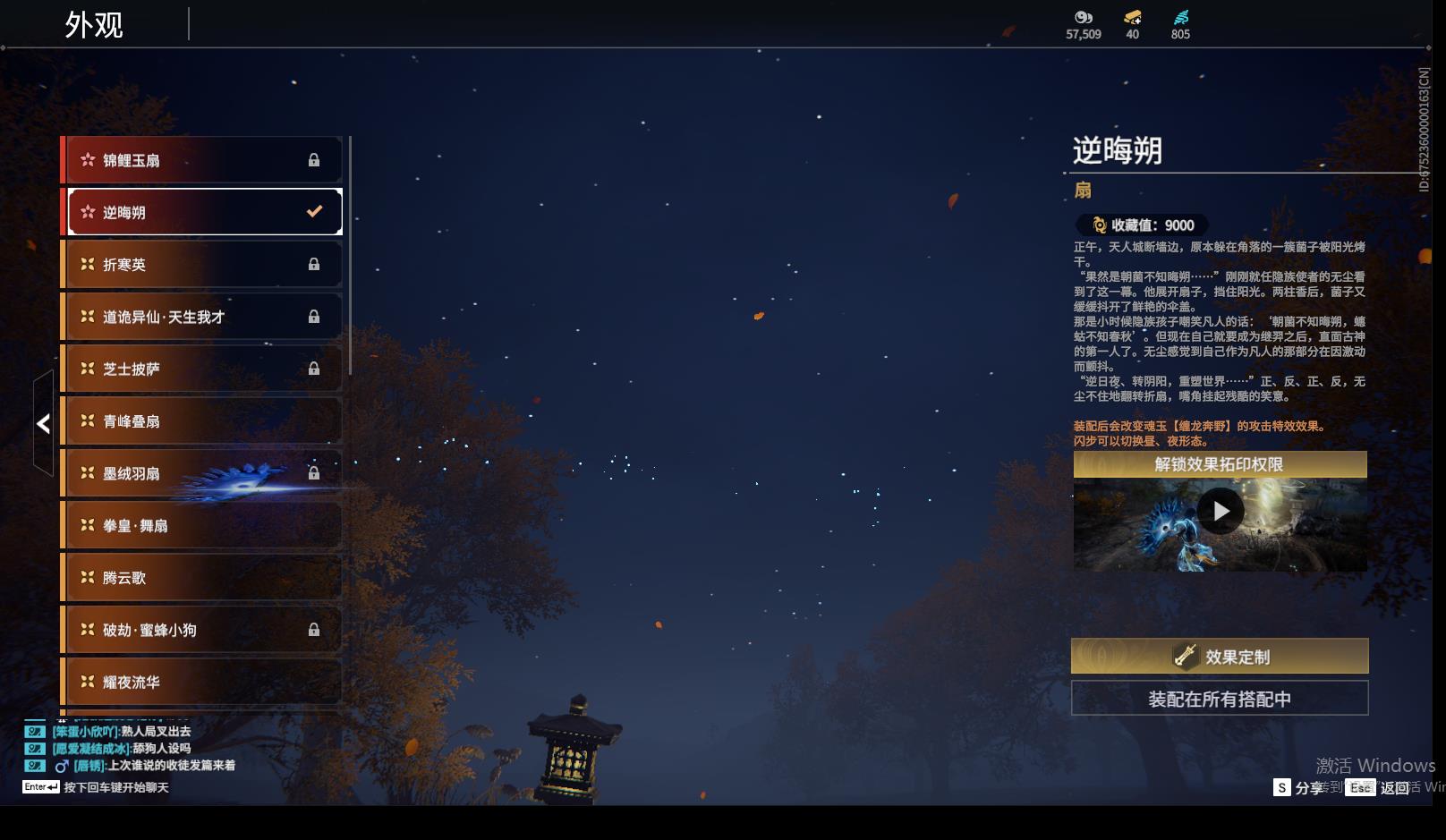Click the blue feather icon above 805

1181,17
